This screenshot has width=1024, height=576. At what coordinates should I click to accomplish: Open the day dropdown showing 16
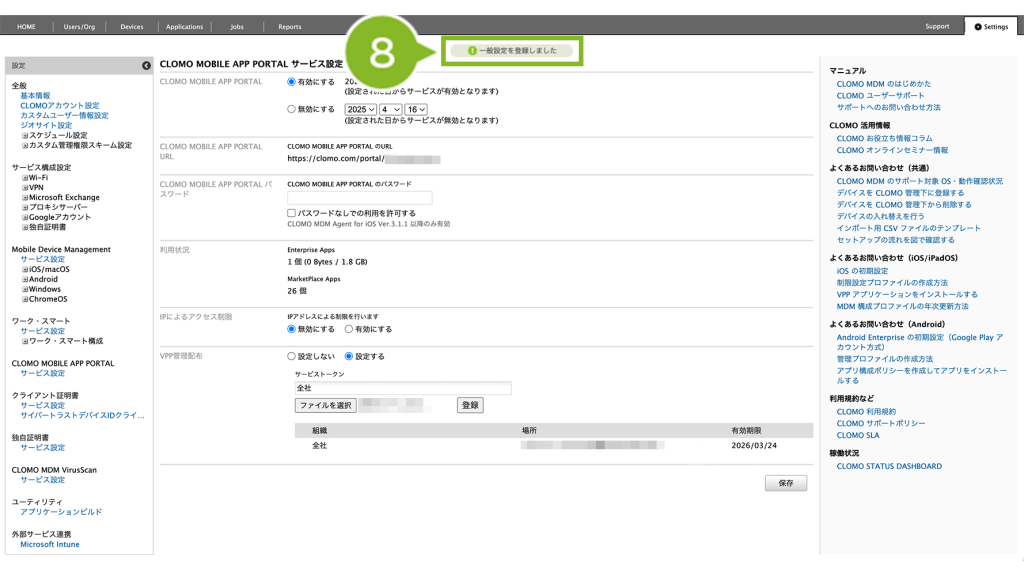point(416,109)
